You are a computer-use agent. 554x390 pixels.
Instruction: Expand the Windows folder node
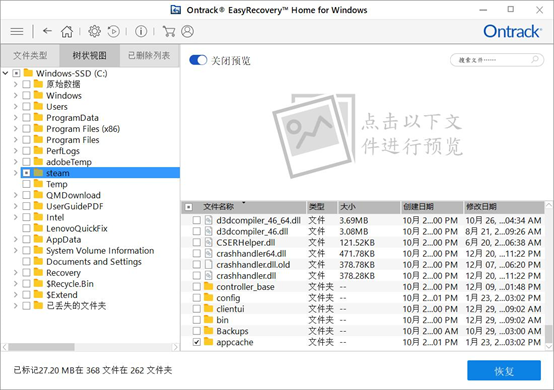pyautogui.click(x=15, y=95)
